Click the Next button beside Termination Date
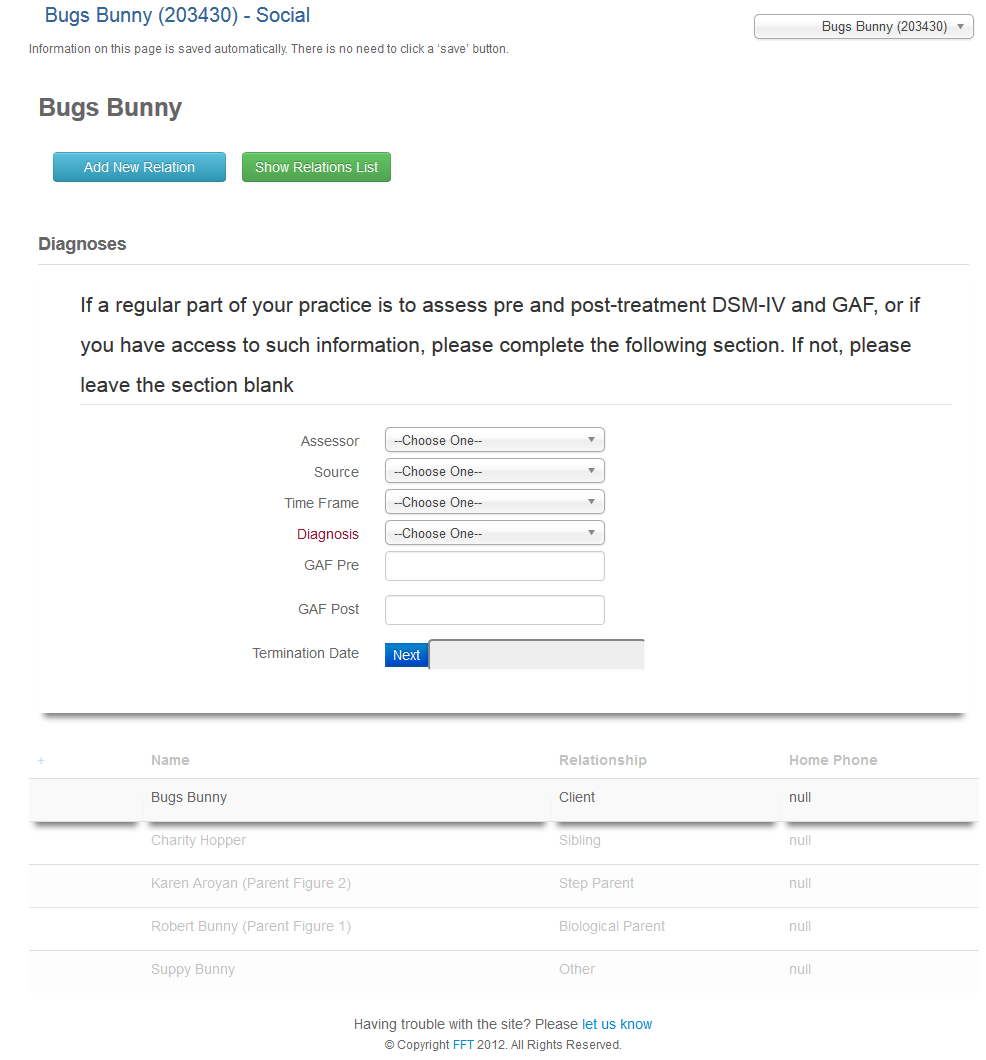The image size is (986, 1060). 406,655
